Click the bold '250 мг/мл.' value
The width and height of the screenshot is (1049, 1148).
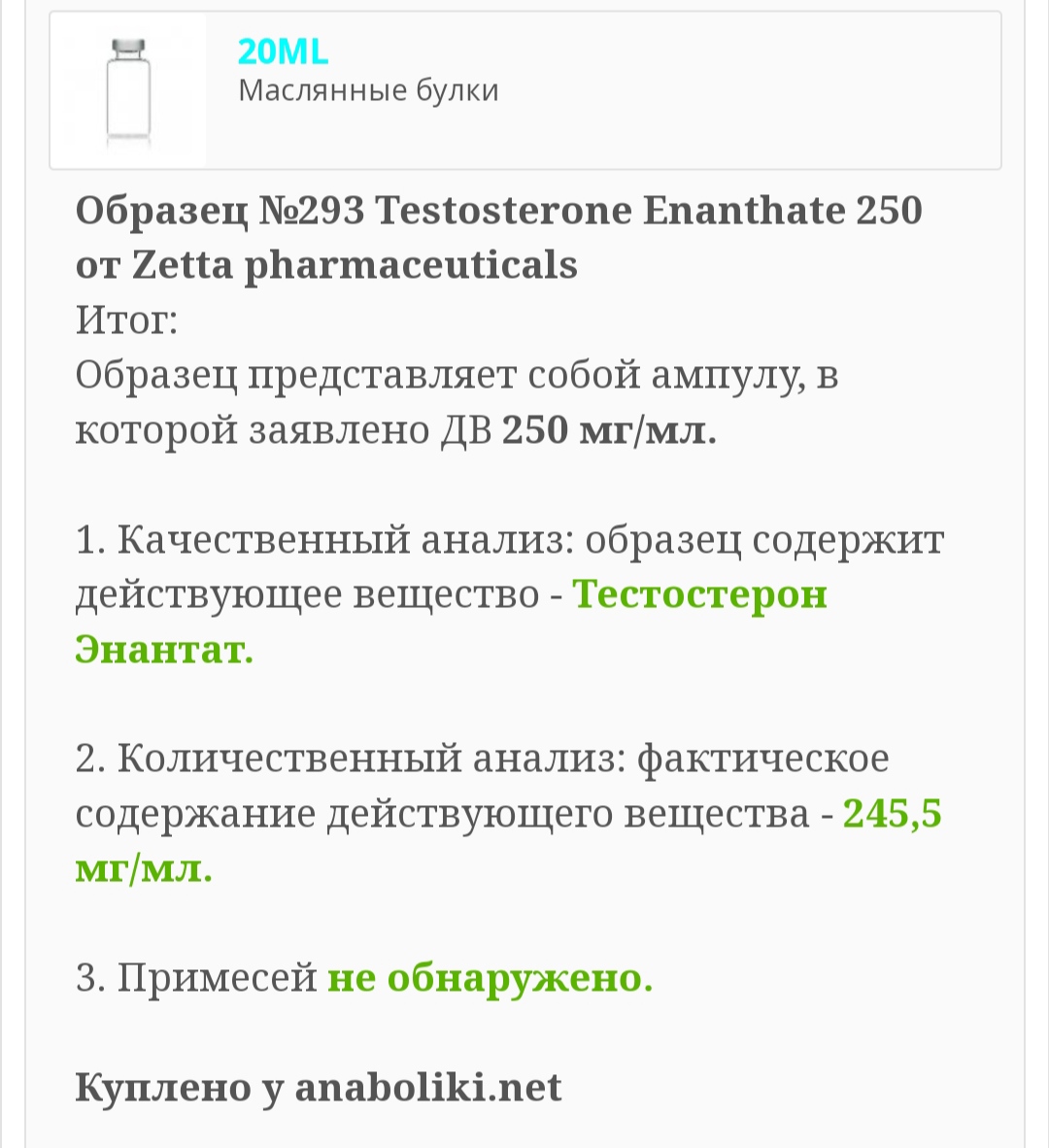(609, 429)
